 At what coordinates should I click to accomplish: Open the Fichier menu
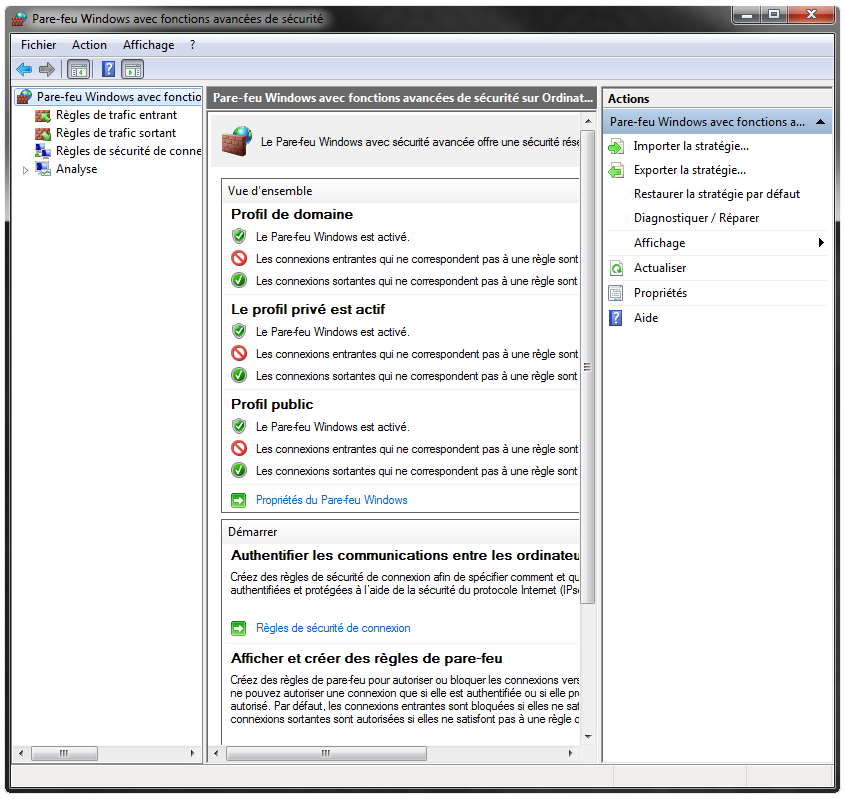coord(38,45)
